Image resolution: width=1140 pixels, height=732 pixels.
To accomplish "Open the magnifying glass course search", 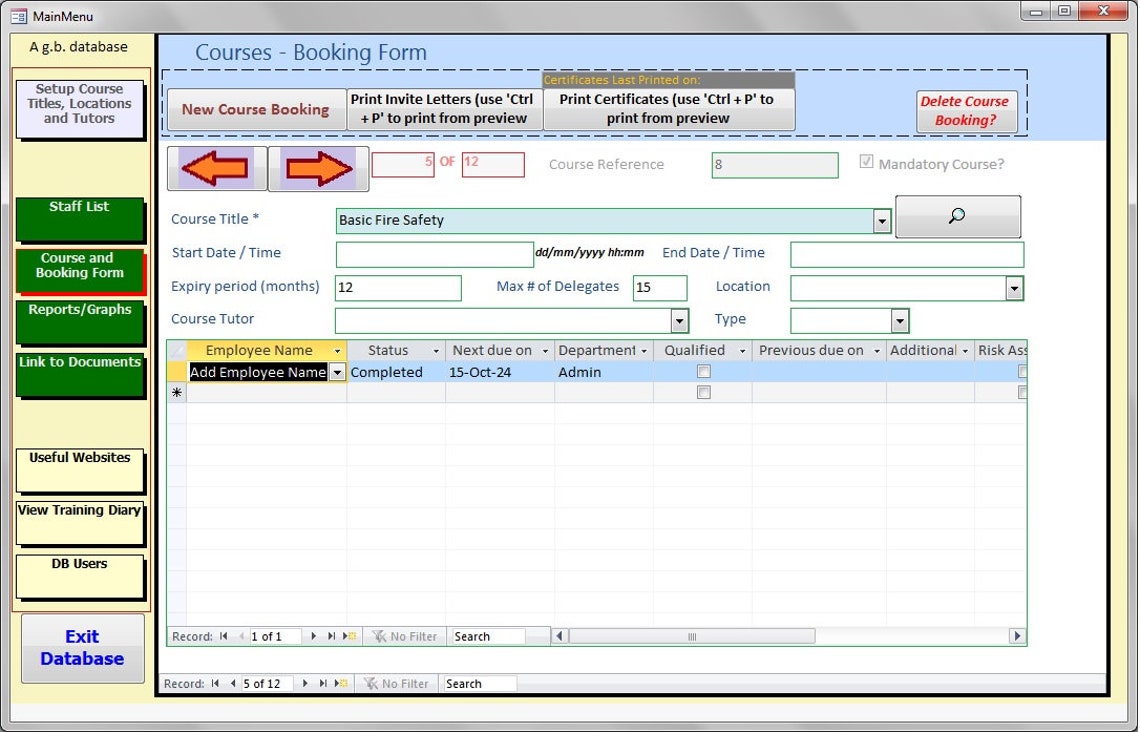I will pos(957,216).
